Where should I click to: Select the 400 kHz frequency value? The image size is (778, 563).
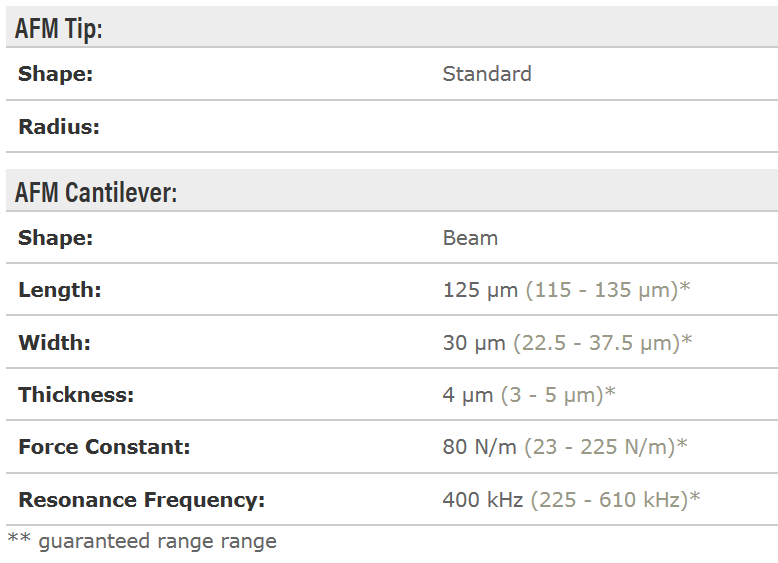click(x=483, y=500)
